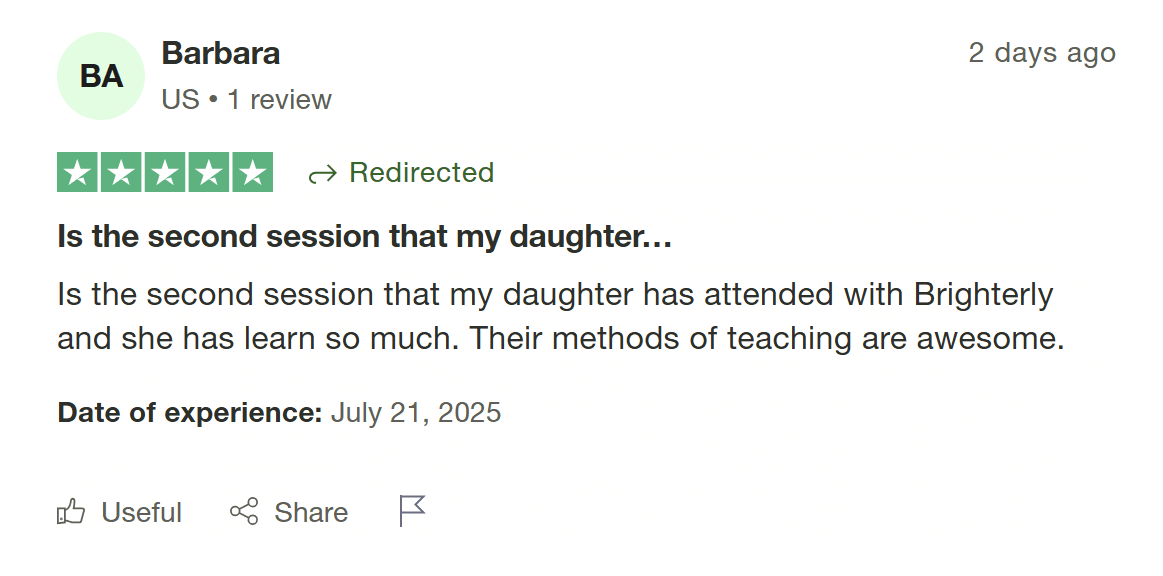The image size is (1163, 576).
Task: Click the 2 days ago timestamp
Action: click(x=1042, y=53)
